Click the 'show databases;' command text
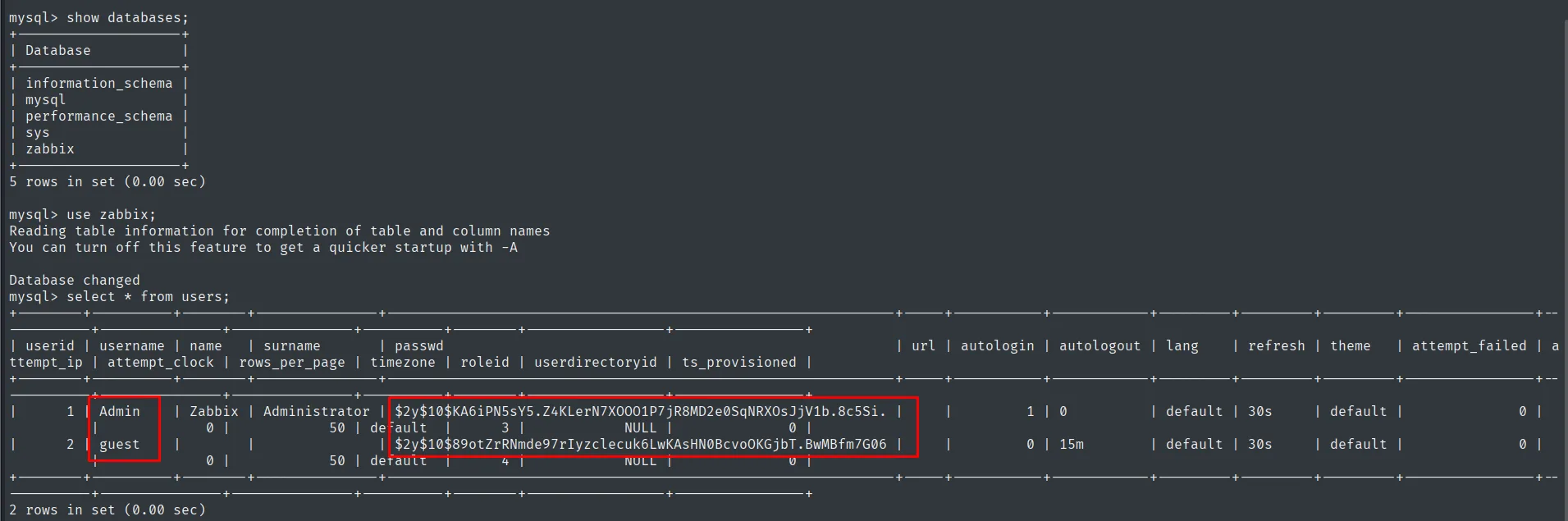Image resolution: width=1568 pixels, height=521 pixels. click(x=128, y=18)
